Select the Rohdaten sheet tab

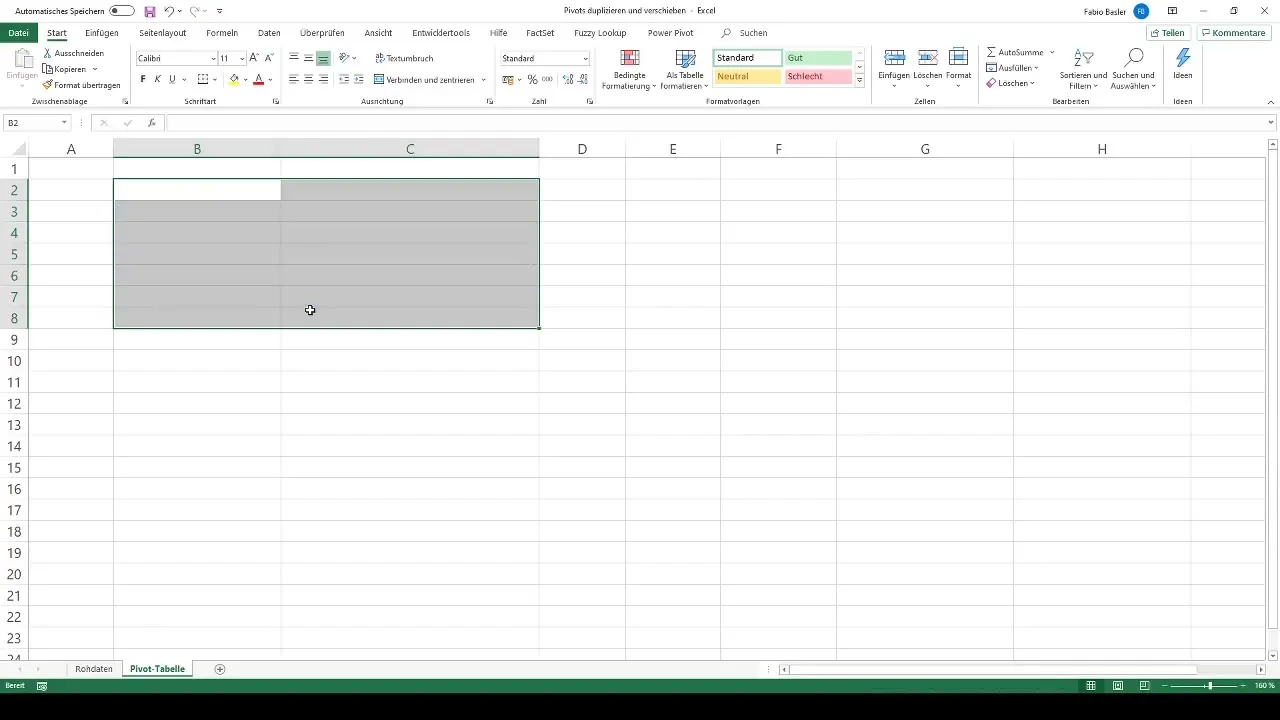click(x=94, y=668)
